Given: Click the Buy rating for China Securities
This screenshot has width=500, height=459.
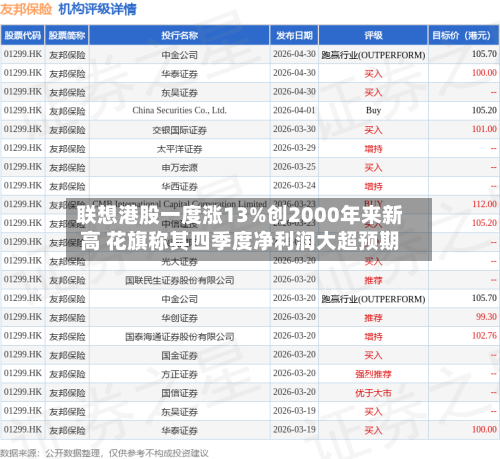Looking at the screenshot, I should click(x=373, y=110).
